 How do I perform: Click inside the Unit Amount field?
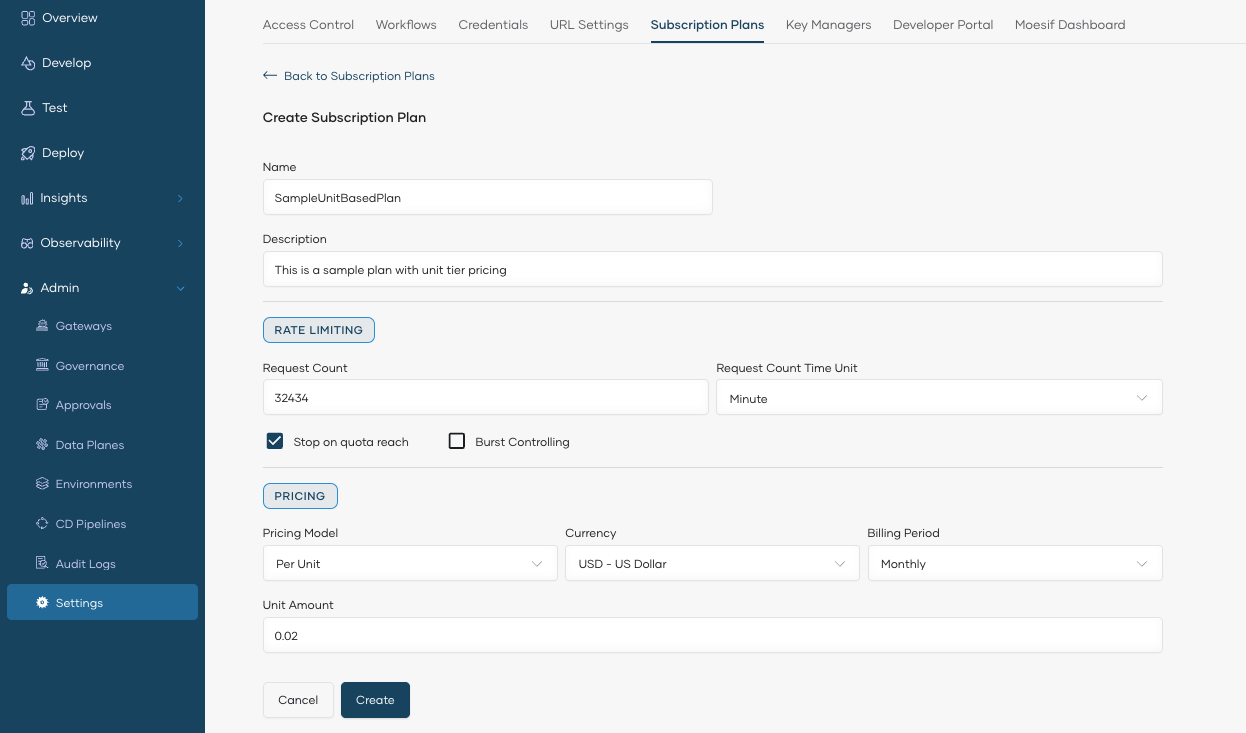(x=712, y=635)
